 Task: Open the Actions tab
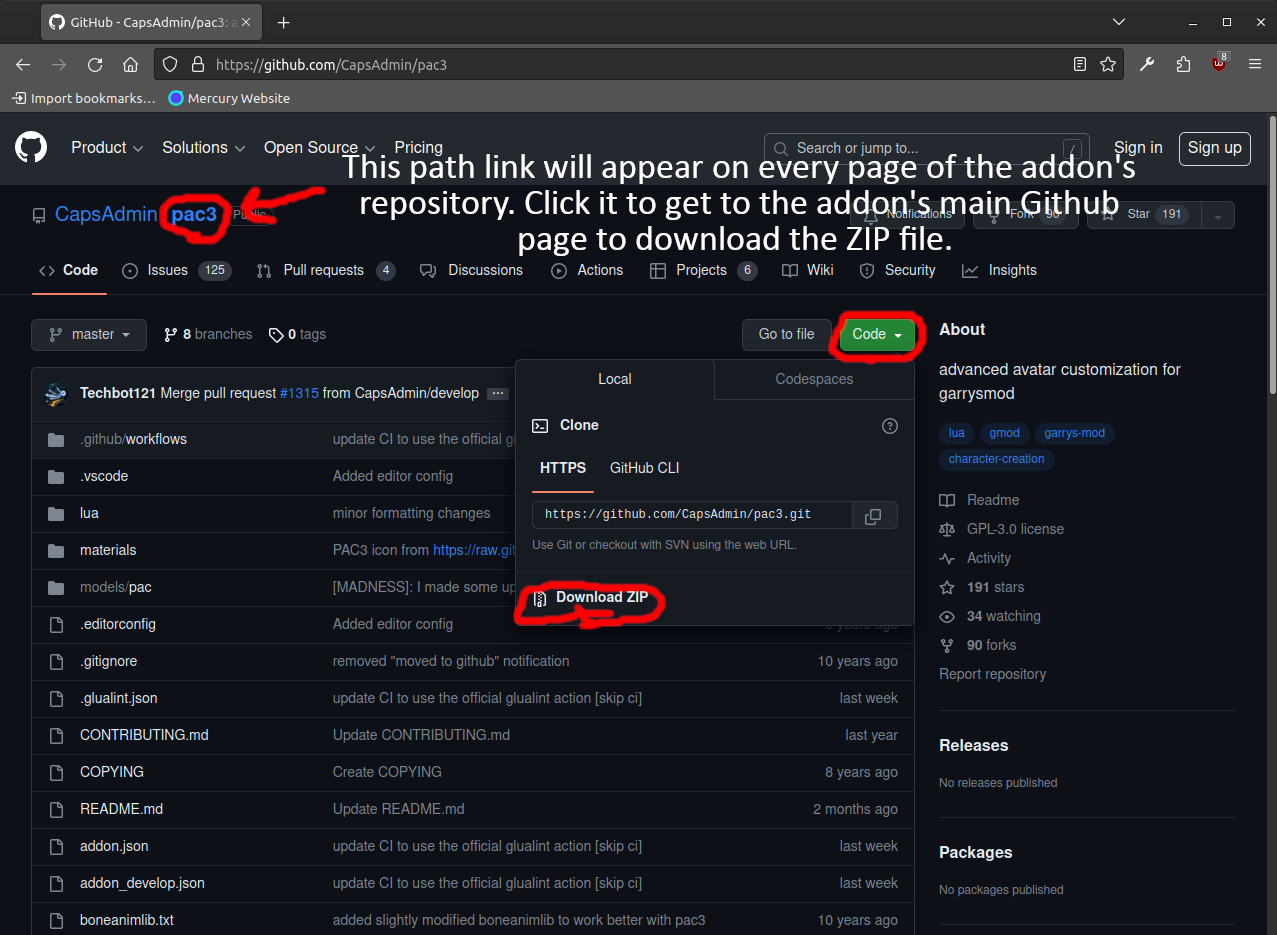(587, 270)
